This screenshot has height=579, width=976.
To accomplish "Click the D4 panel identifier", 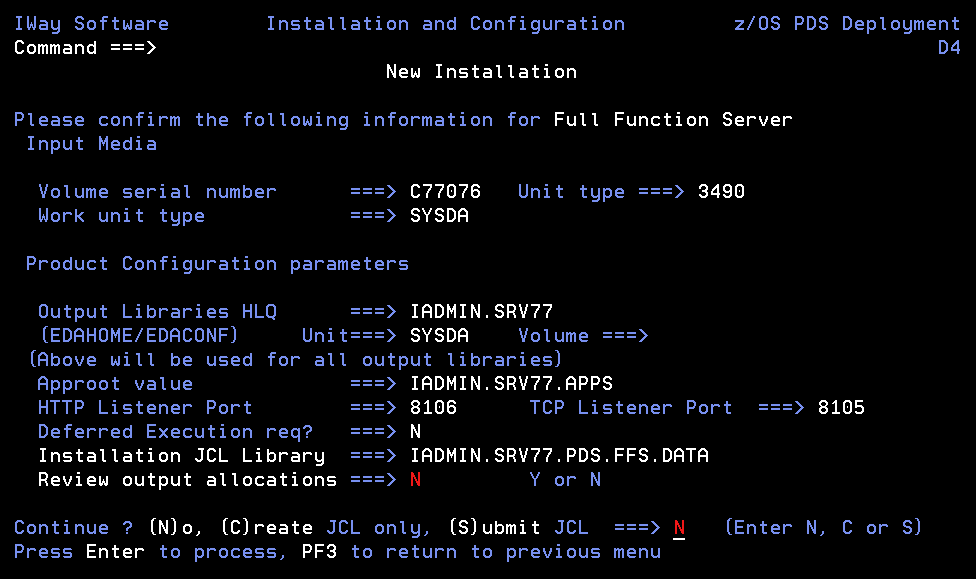I will 949,48.
